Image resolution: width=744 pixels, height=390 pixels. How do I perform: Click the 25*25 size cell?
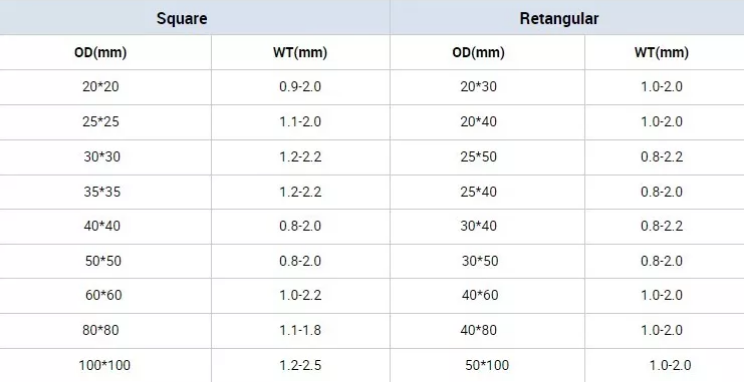pos(101,122)
